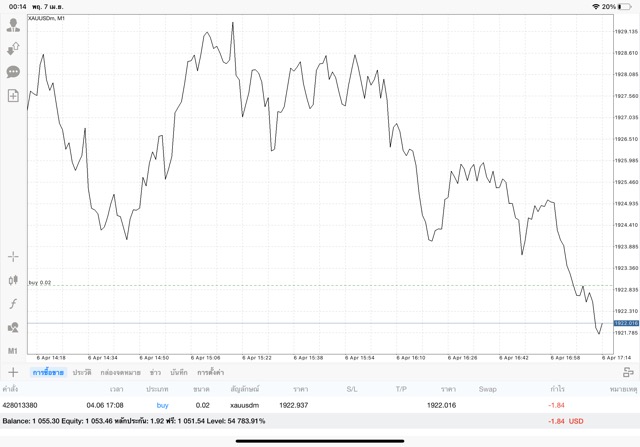Open the M1 timeframe selector
This screenshot has height=447, width=640.
coord(13,351)
